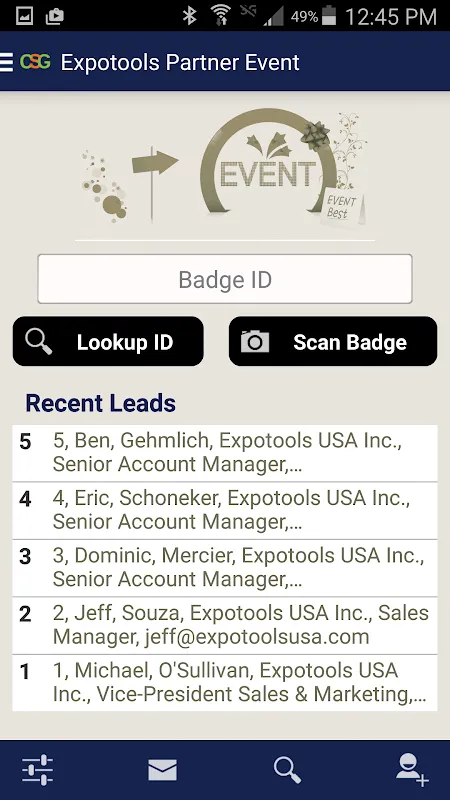Open lead 4 Eric Schoneker
Screen dimensions: 450x800
point(225,511)
